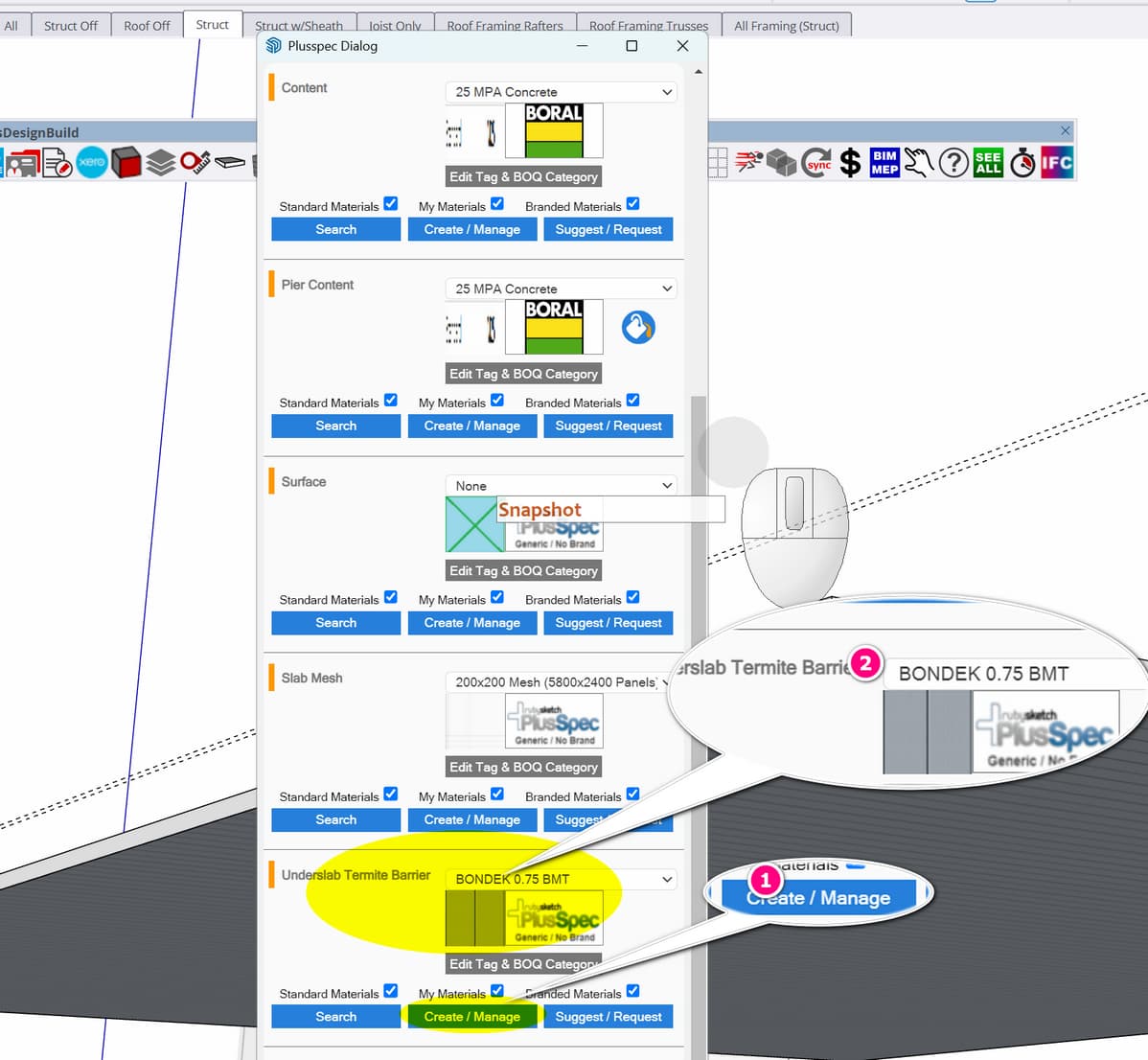Click the paint bucket icon in Pier Content

pyautogui.click(x=638, y=327)
